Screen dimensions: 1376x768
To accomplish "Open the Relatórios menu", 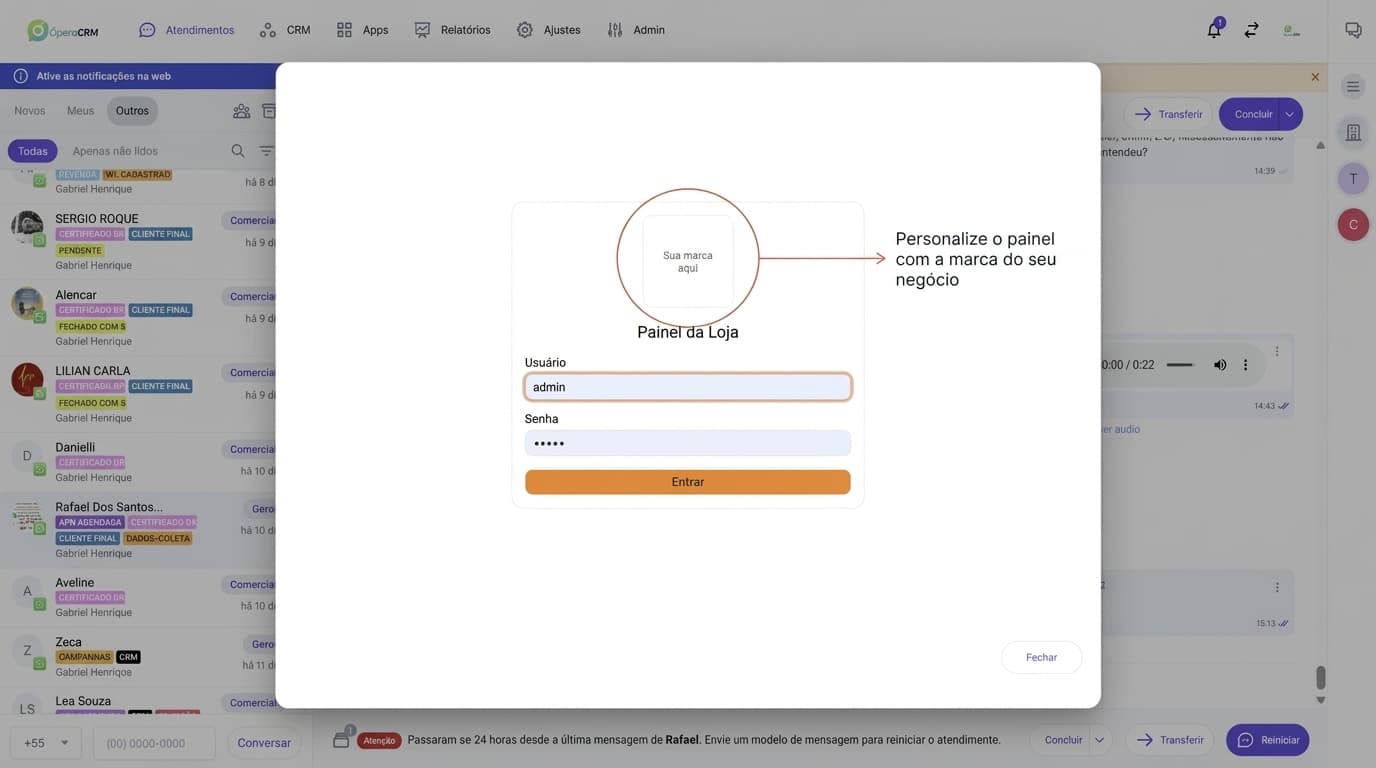I will click(452, 30).
